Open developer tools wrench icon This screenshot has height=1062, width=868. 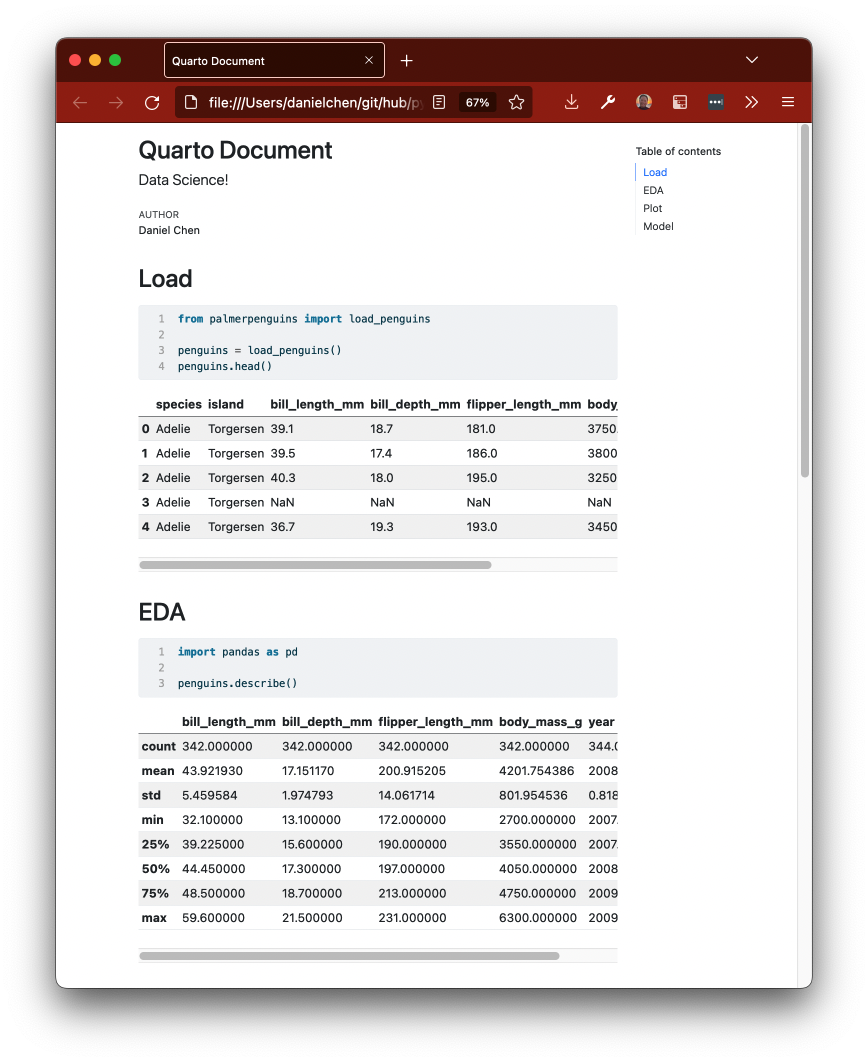pos(607,102)
